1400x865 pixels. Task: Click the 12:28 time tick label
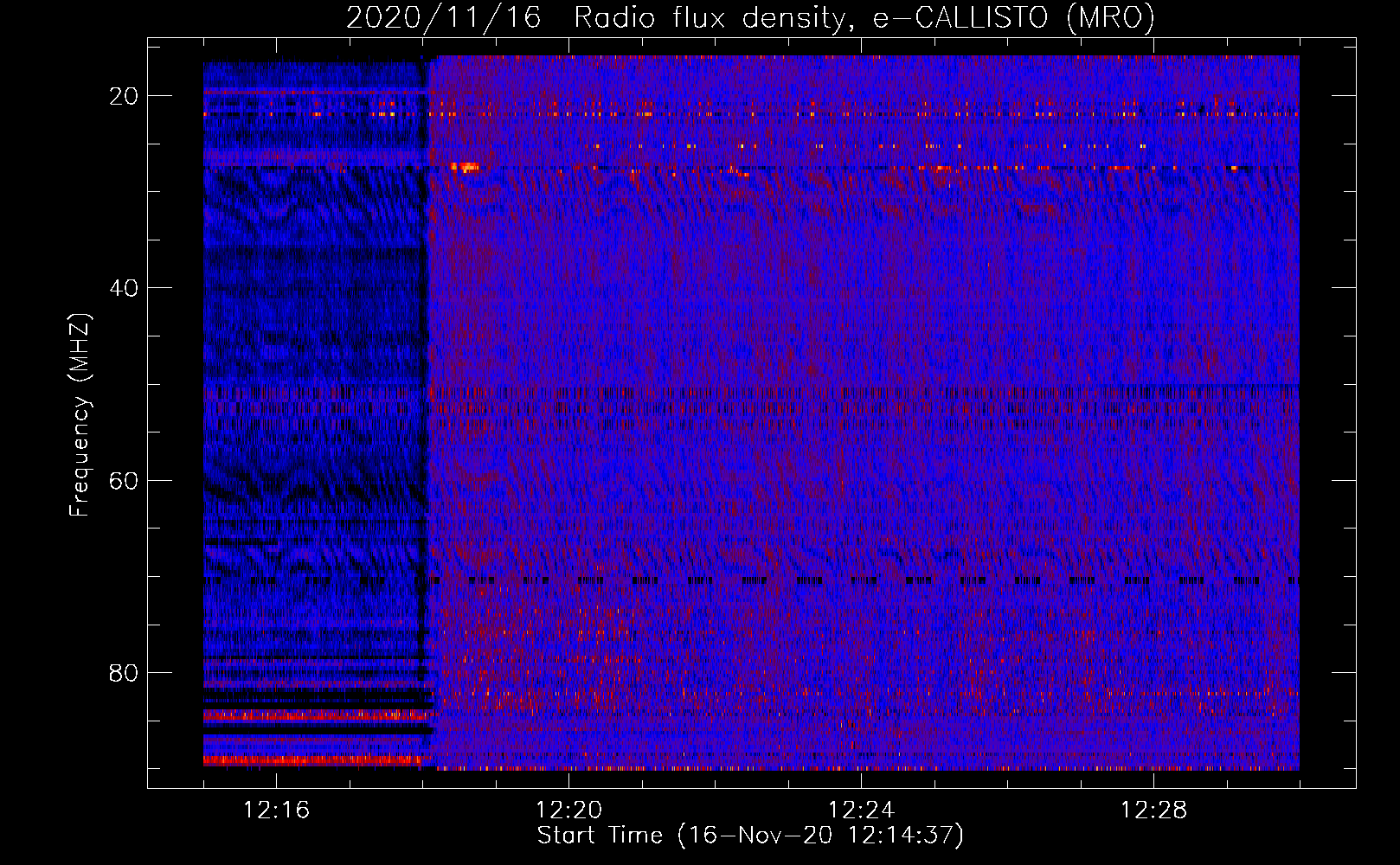coord(1153,811)
